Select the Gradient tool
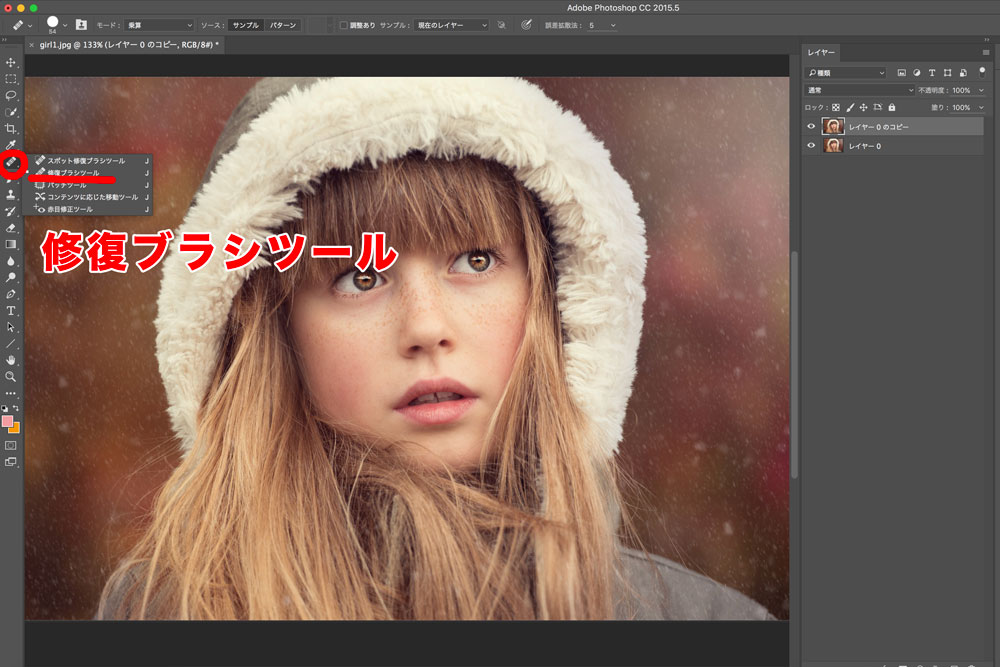This screenshot has width=1000, height=667. (x=11, y=244)
